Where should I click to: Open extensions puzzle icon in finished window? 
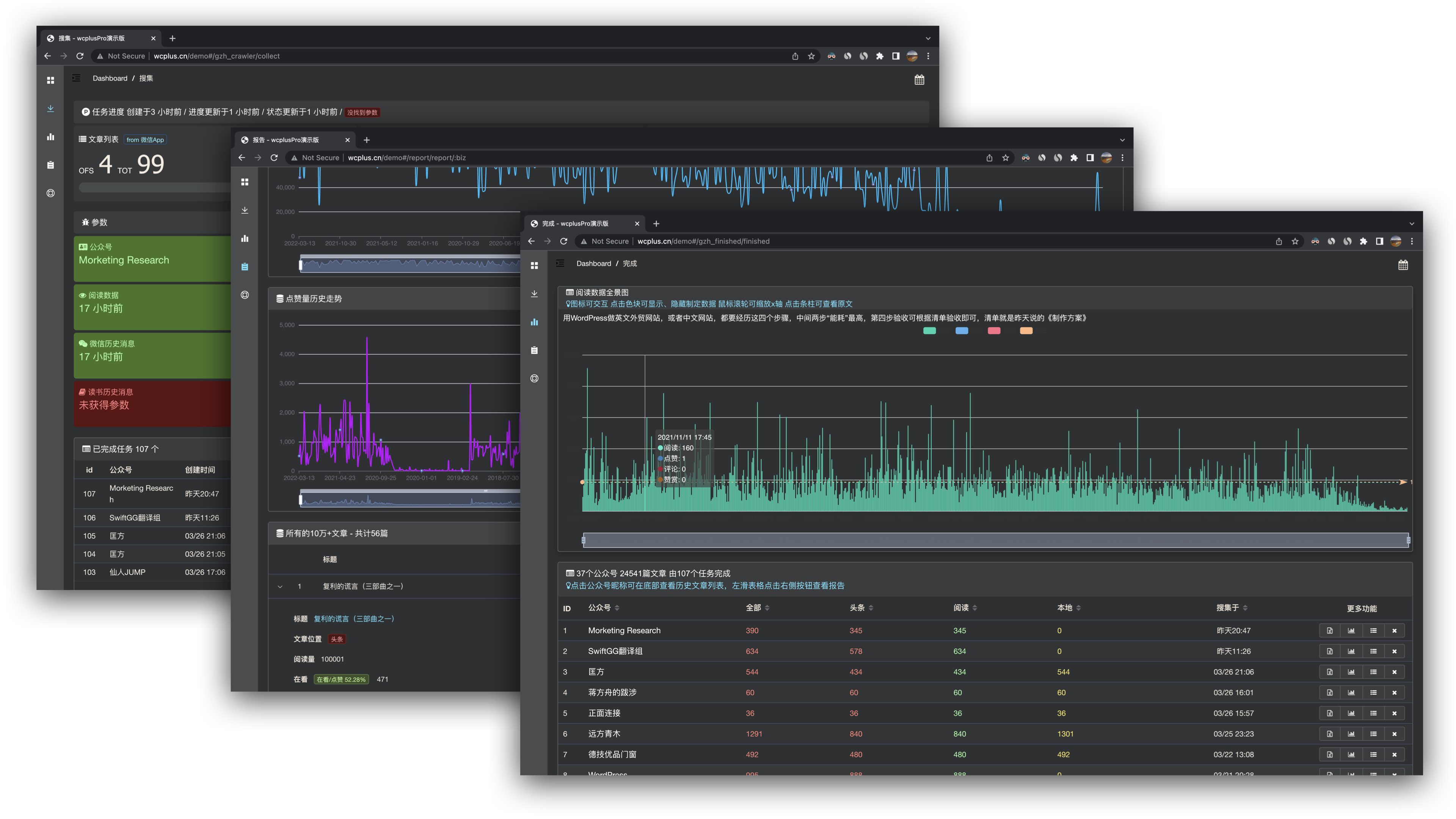(1363, 242)
